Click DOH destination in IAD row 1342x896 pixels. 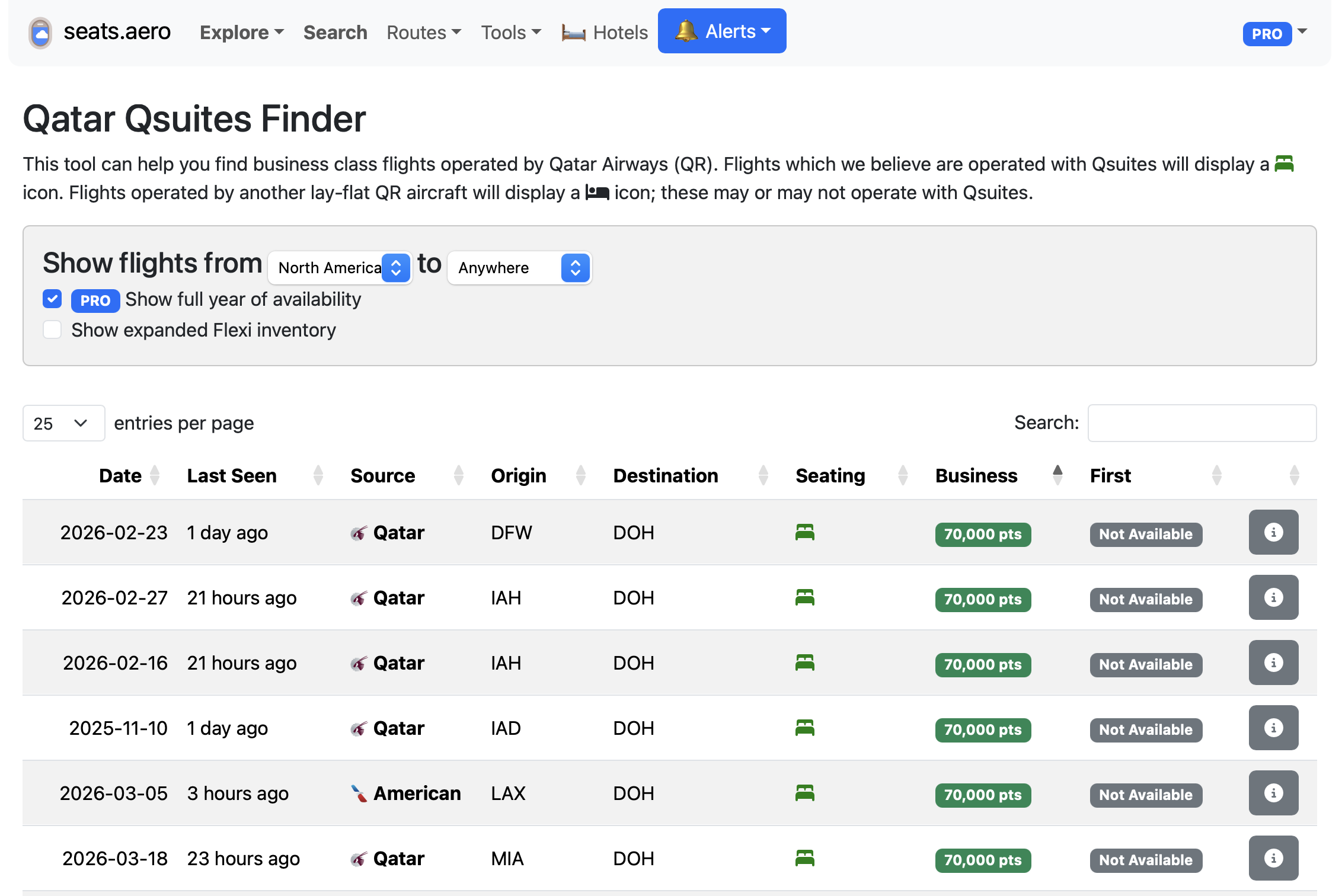click(x=634, y=728)
